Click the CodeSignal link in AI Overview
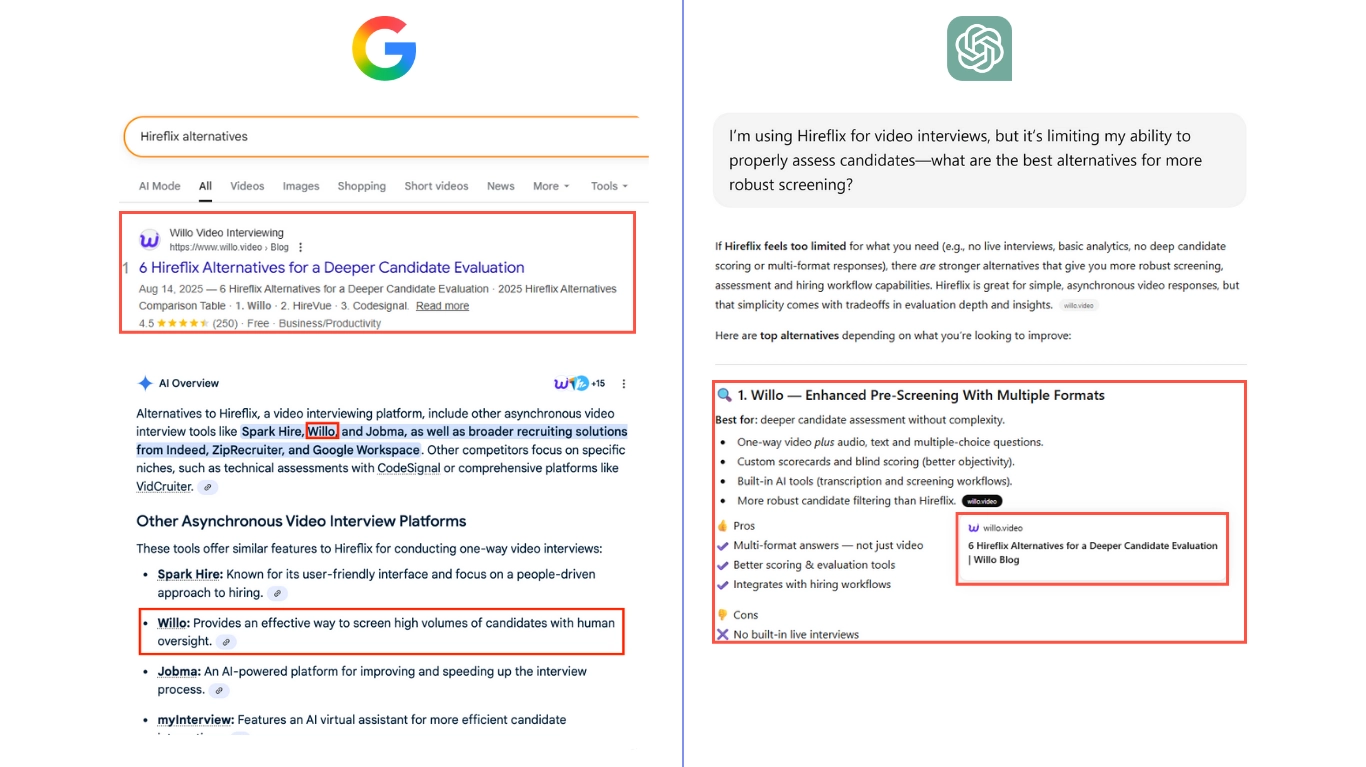Image resolution: width=1366 pixels, height=767 pixels. tap(408, 468)
